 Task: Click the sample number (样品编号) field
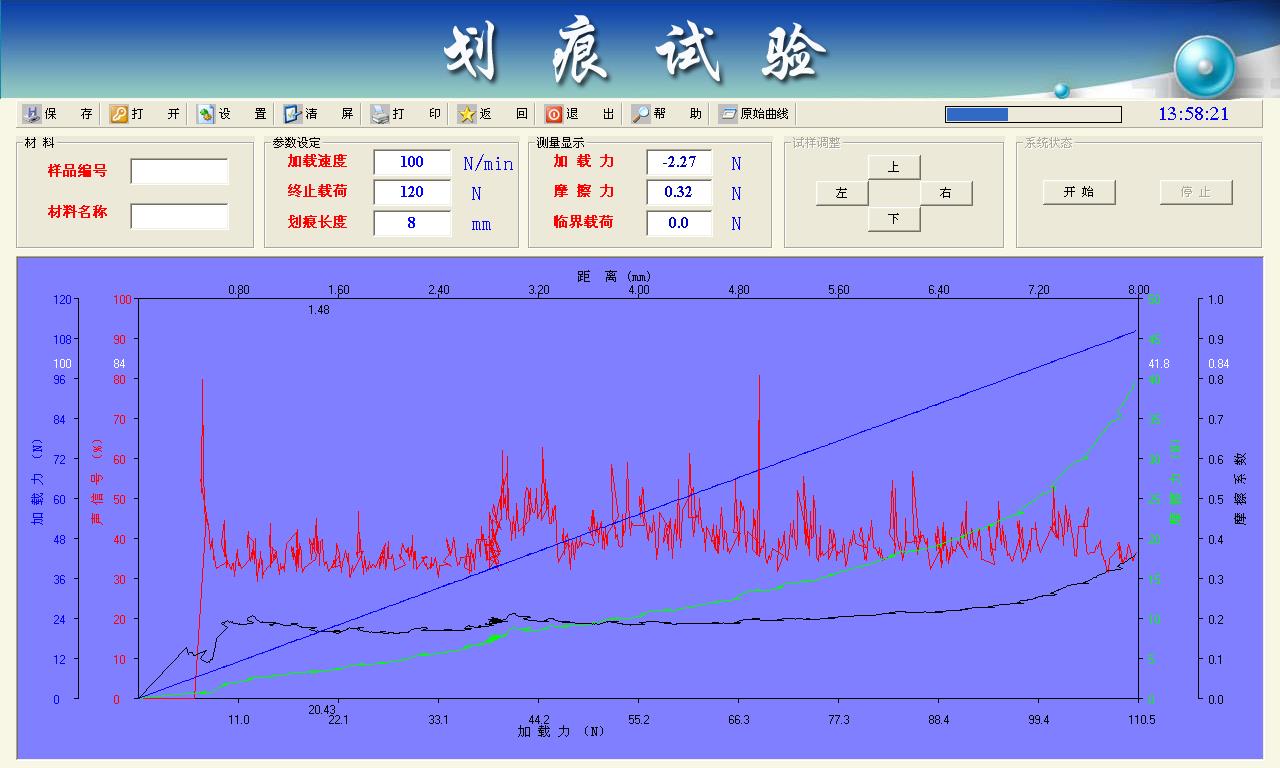click(179, 172)
